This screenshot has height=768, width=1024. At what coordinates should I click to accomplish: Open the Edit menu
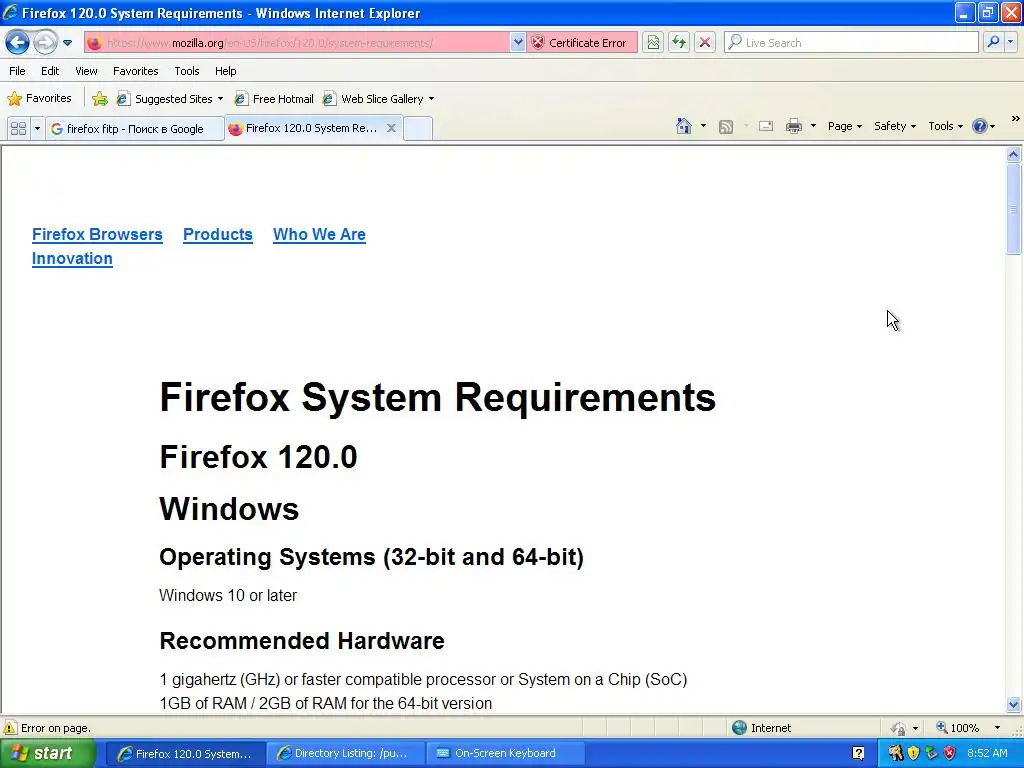pos(50,71)
